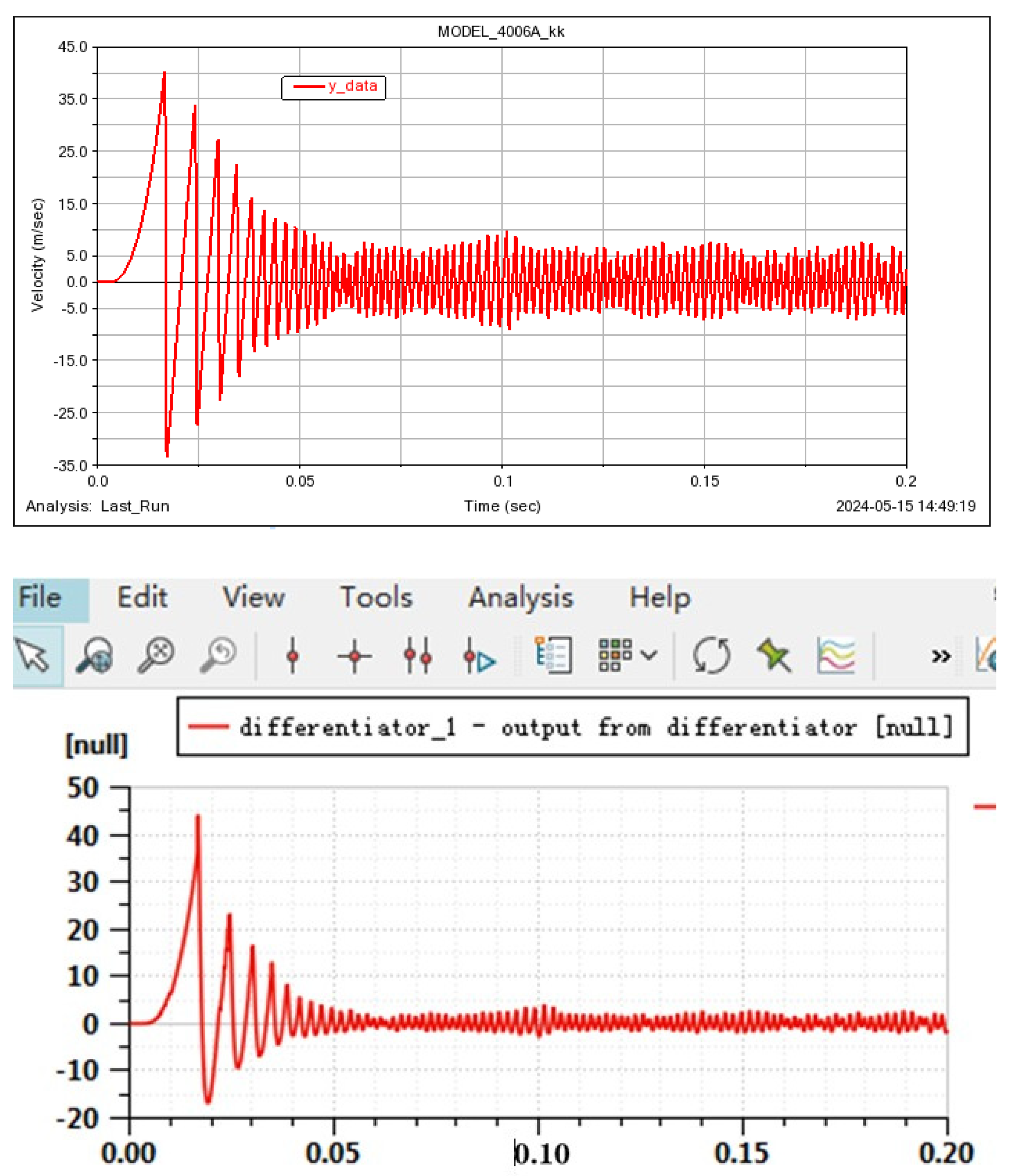Open the File menu
This screenshot has height=1176, width=1010.
40,597
